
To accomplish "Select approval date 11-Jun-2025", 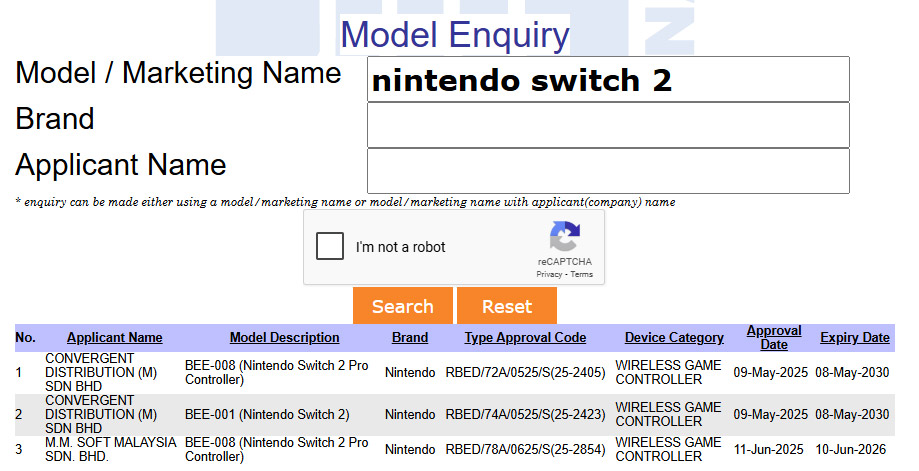I will click(768, 449).
